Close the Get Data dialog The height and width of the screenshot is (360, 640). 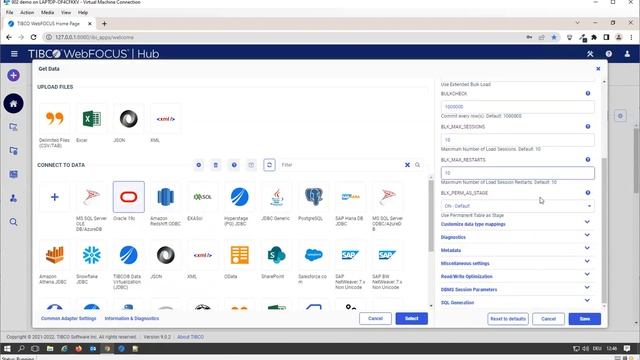pyautogui.click(x=598, y=69)
